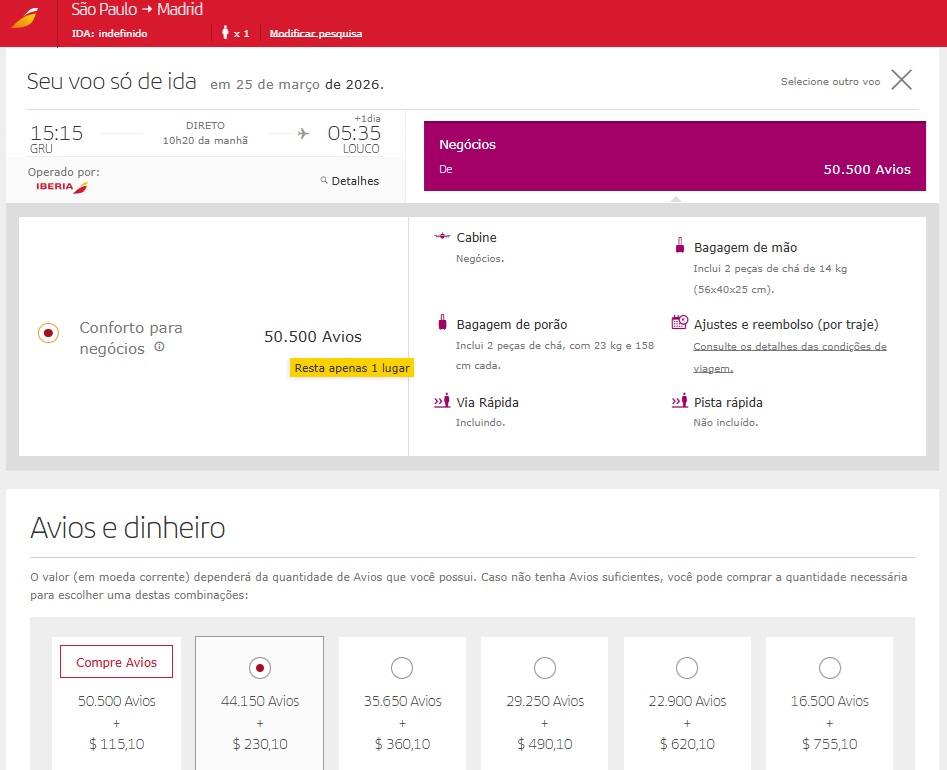
Task: Select the 22.900 Avios payment combination
Action: [687, 667]
